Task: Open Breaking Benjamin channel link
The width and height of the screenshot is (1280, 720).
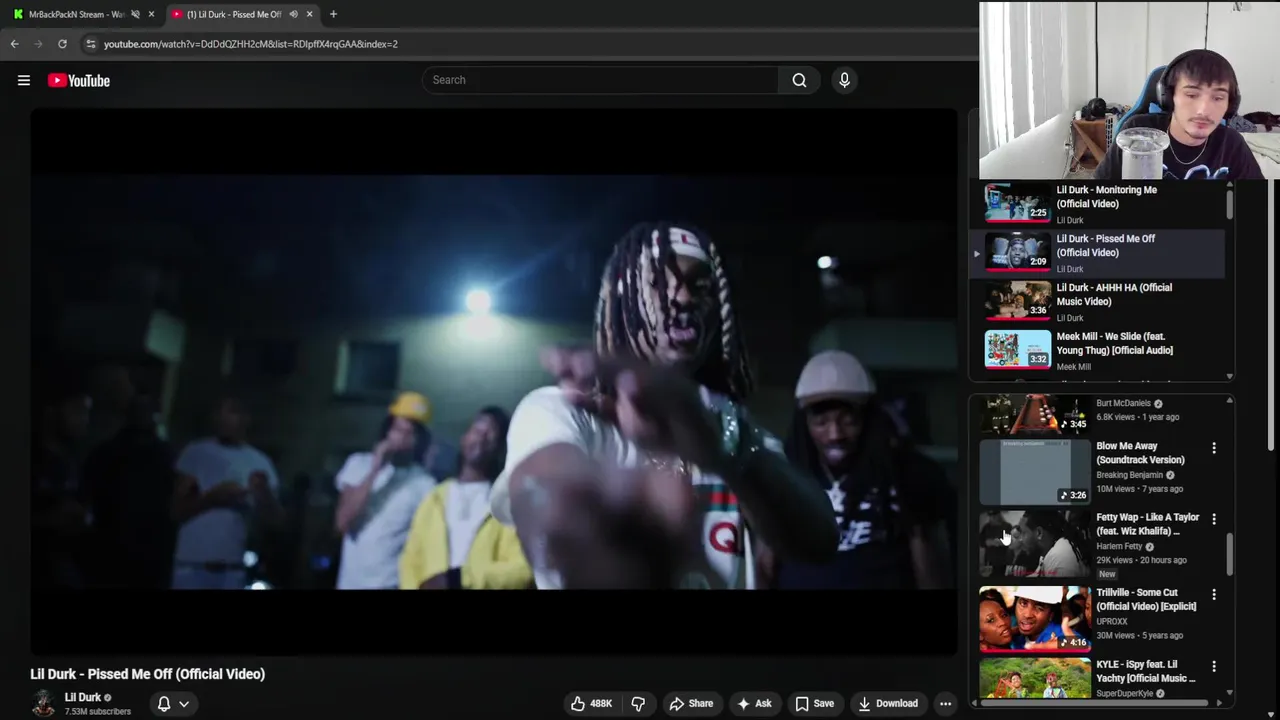Action: pyautogui.click(x=1129, y=475)
